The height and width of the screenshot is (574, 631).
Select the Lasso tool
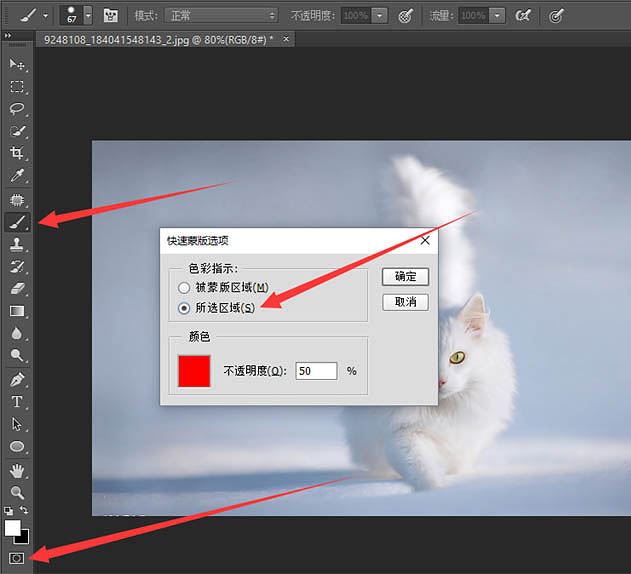click(17, 108)
